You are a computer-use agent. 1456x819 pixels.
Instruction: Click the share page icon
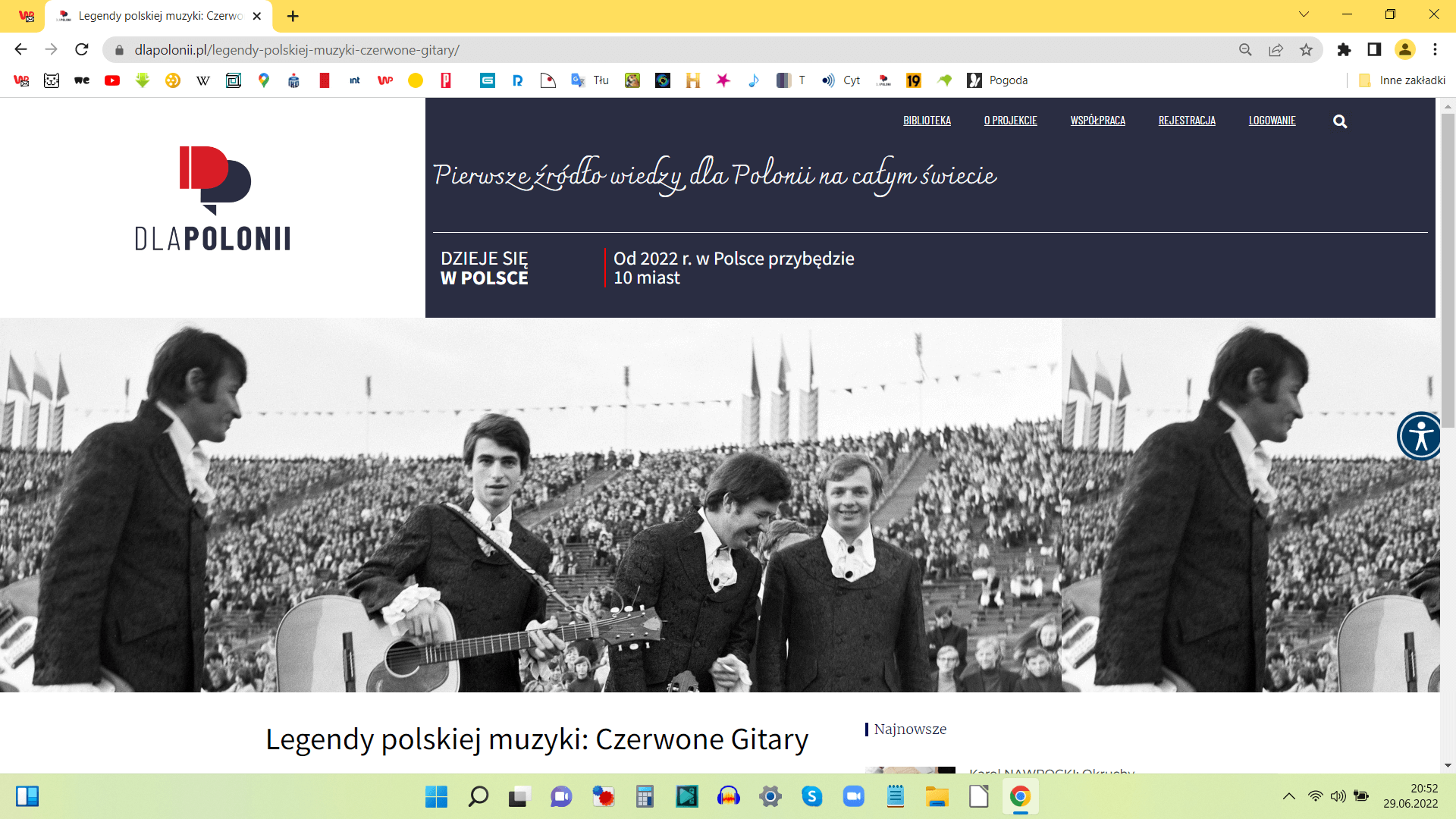(1276, 50)
